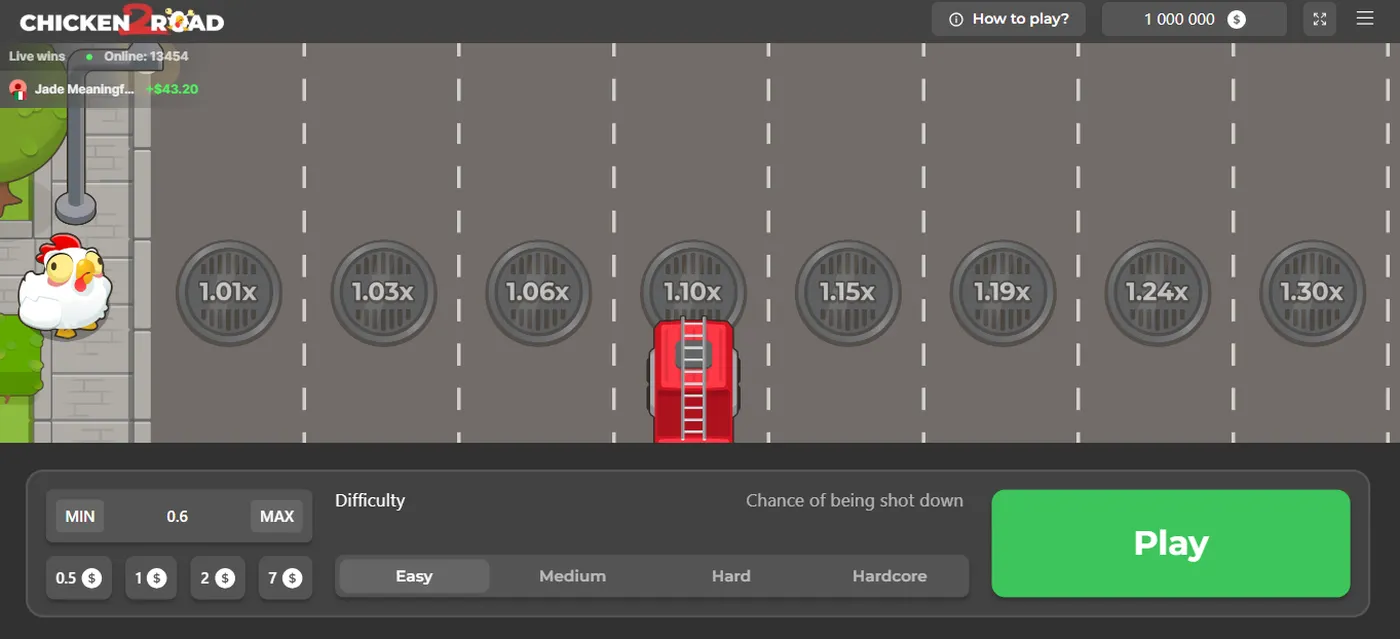Open the How to play? guide
Screen dimensions: 1400x639
[x=1008, y=19]
